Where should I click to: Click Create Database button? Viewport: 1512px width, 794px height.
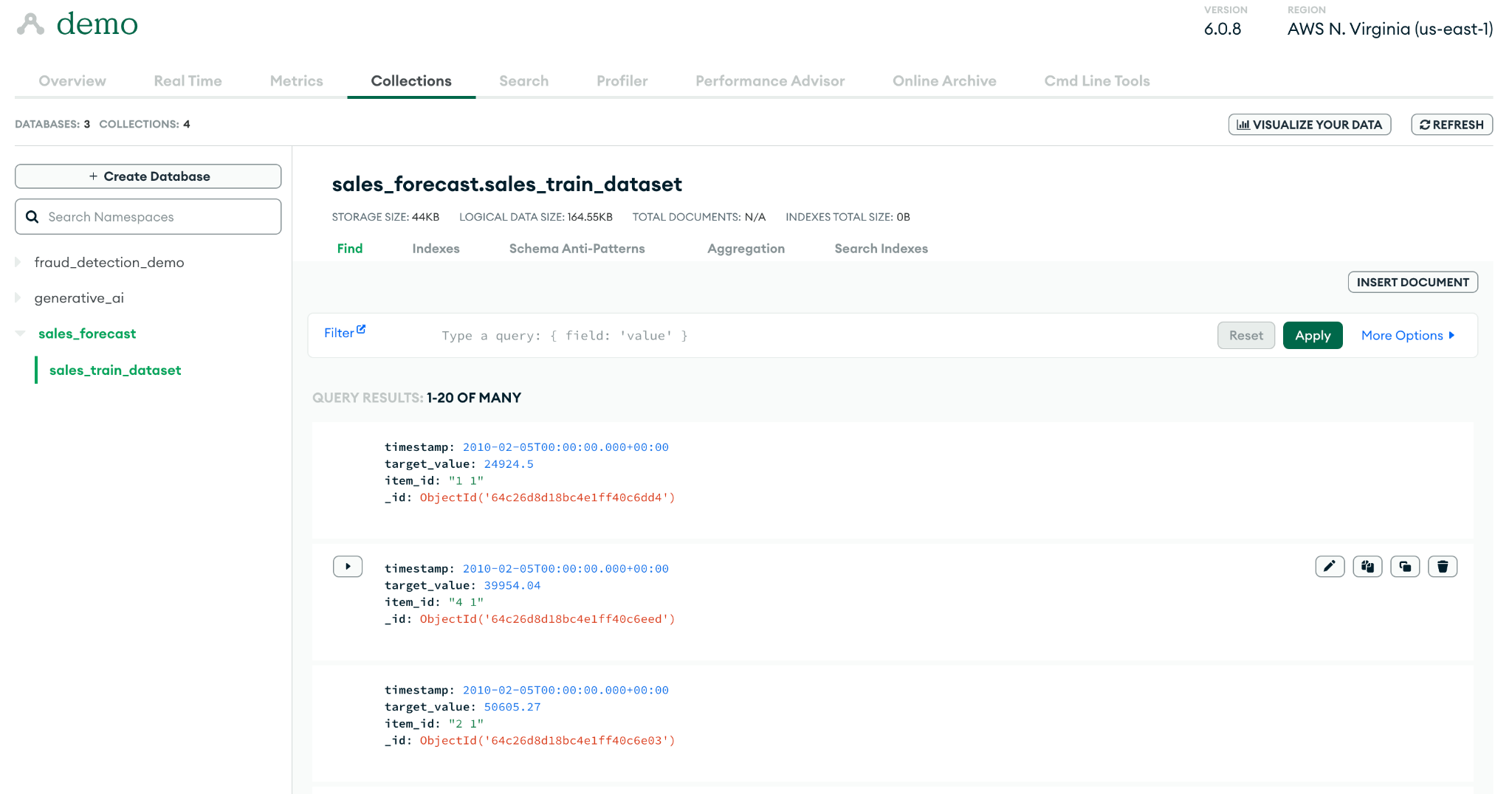coord(148,176)
